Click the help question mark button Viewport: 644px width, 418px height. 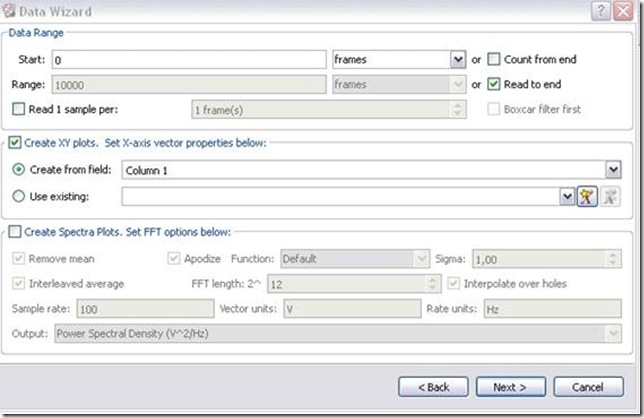click(x=600, y=10)
